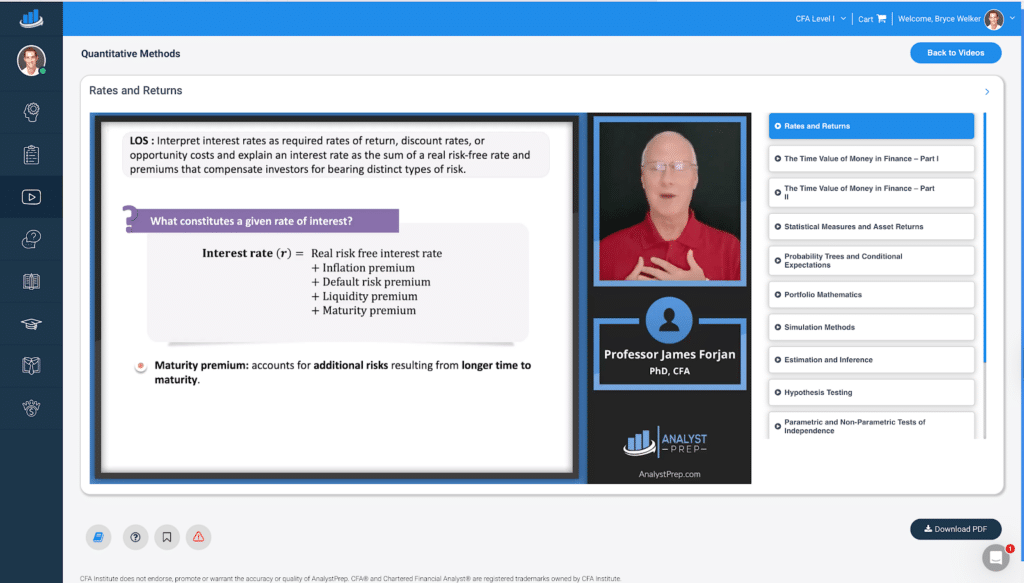Image resolution: width=1024 pixels, height=583 pixels.
Task: Bookmark this video using the bookmark icon
Action: [x=167, y=537]
